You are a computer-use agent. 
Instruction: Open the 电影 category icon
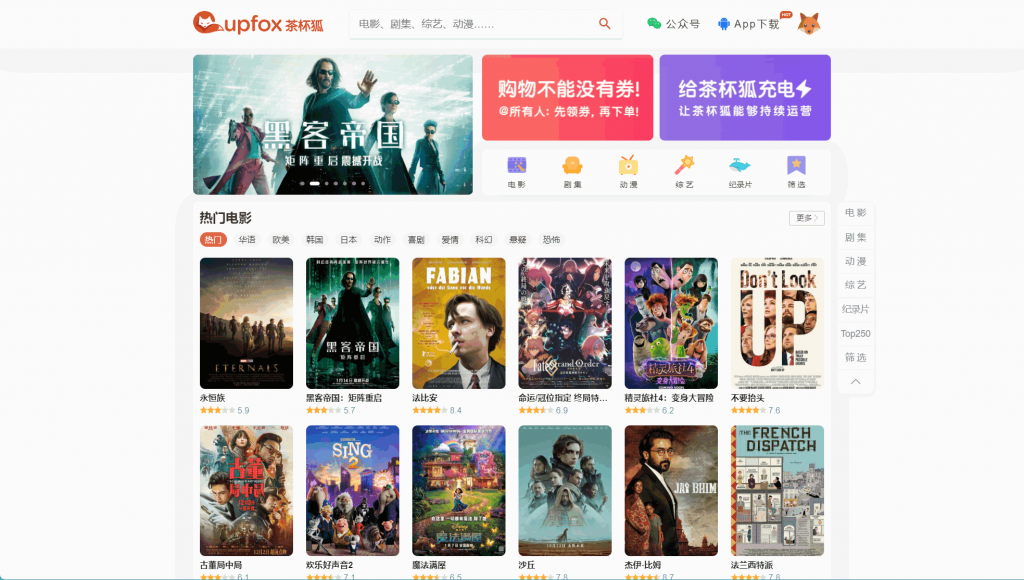point(517,172)
